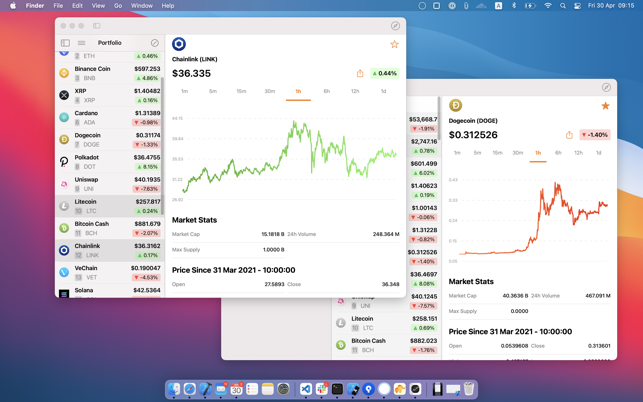
Task: Click the Bluetooth icon in menu bar
Action: [x=514, y=6]
